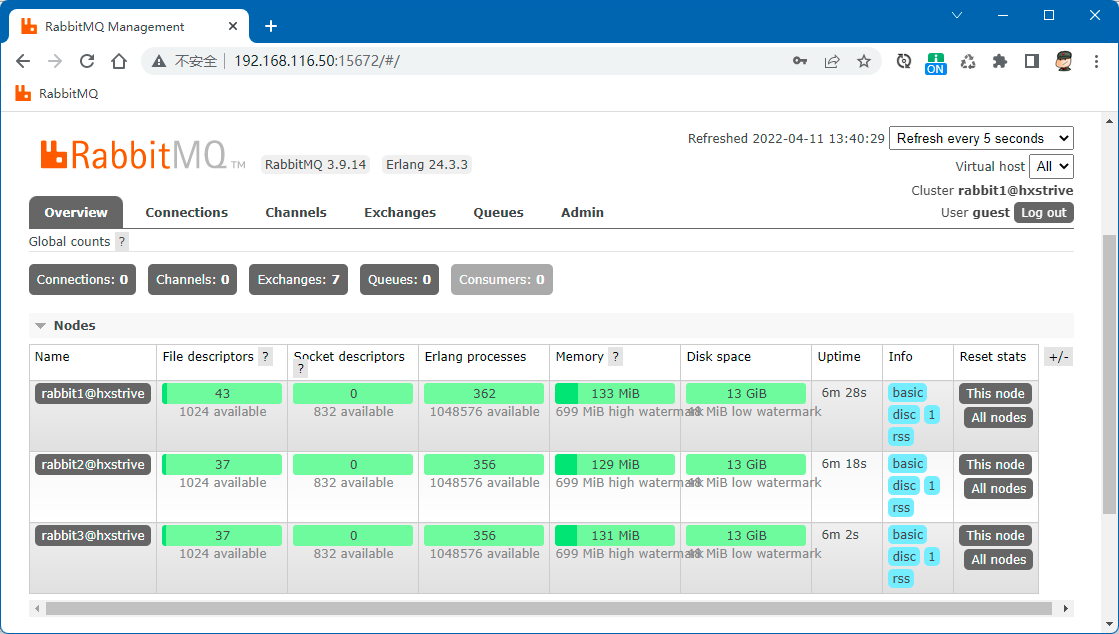Switch to the Admin tab
This screenshot has height=634, width=1119.
582,212
